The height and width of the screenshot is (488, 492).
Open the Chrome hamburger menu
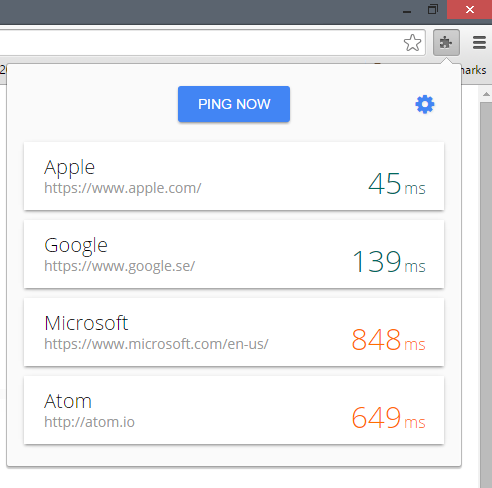pos(479,42)
